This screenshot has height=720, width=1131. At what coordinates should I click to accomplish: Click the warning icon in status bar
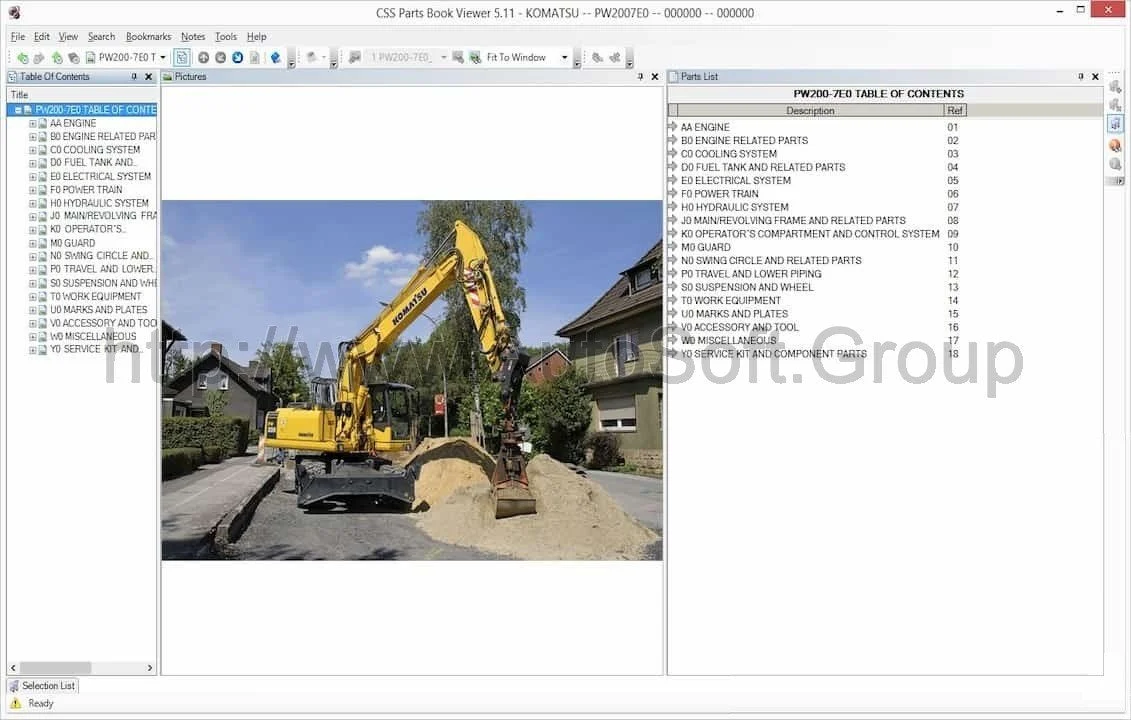(x=15, y=703)
